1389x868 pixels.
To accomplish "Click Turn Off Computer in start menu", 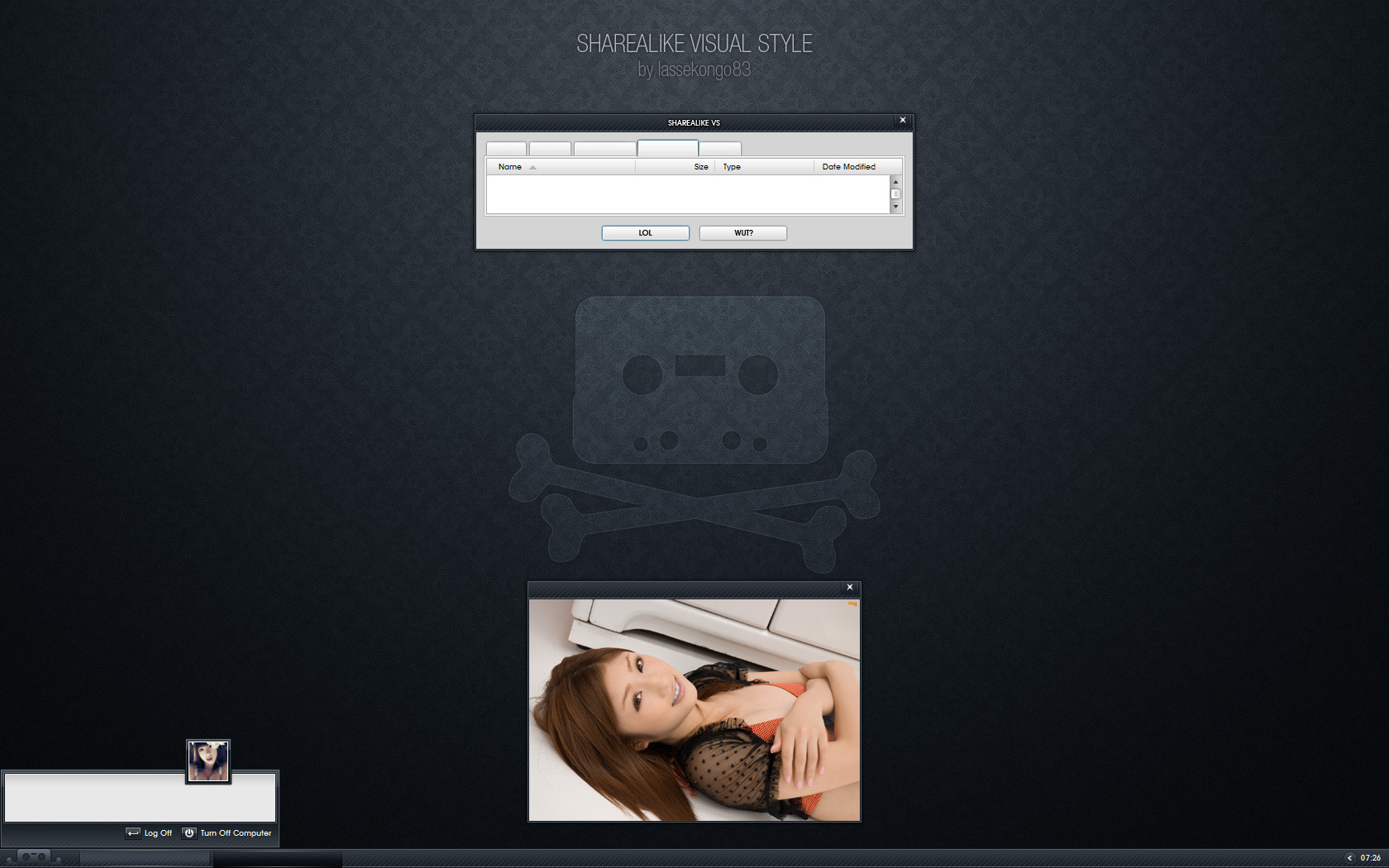I will coord(227,833).
